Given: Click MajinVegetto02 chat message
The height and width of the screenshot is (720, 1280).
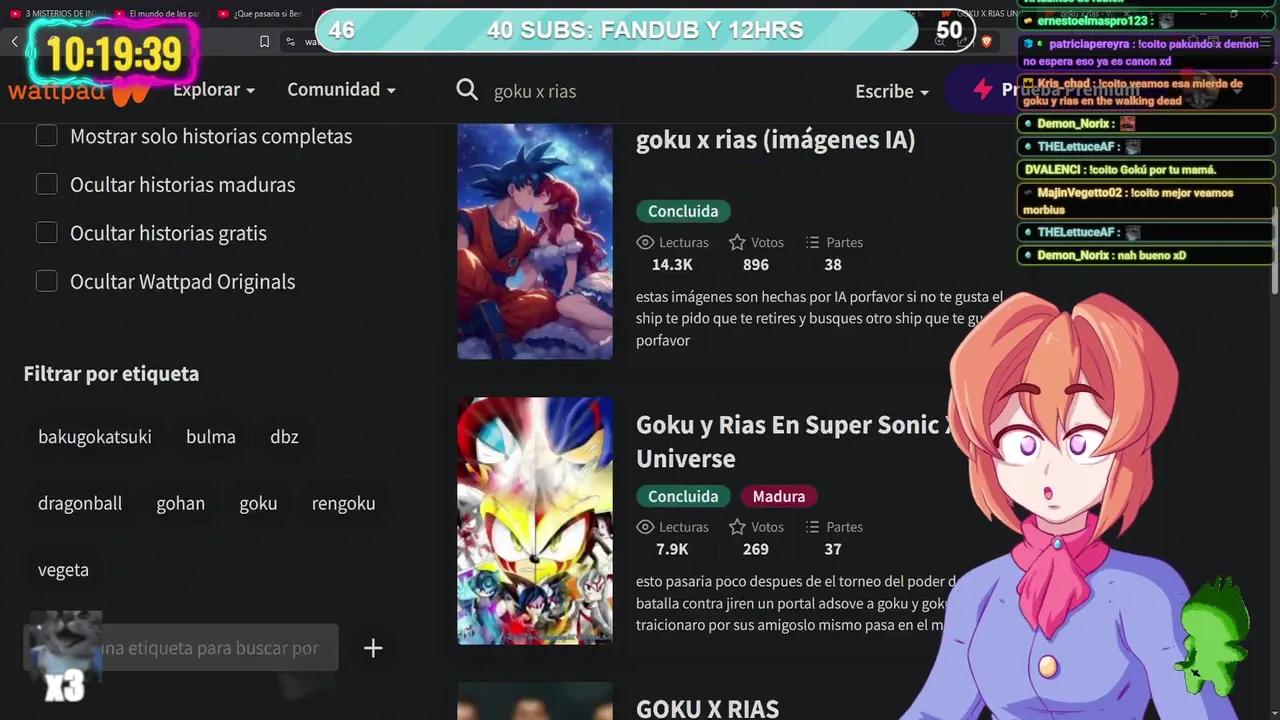Looking at the screenshot, I should coord(1146,201).
